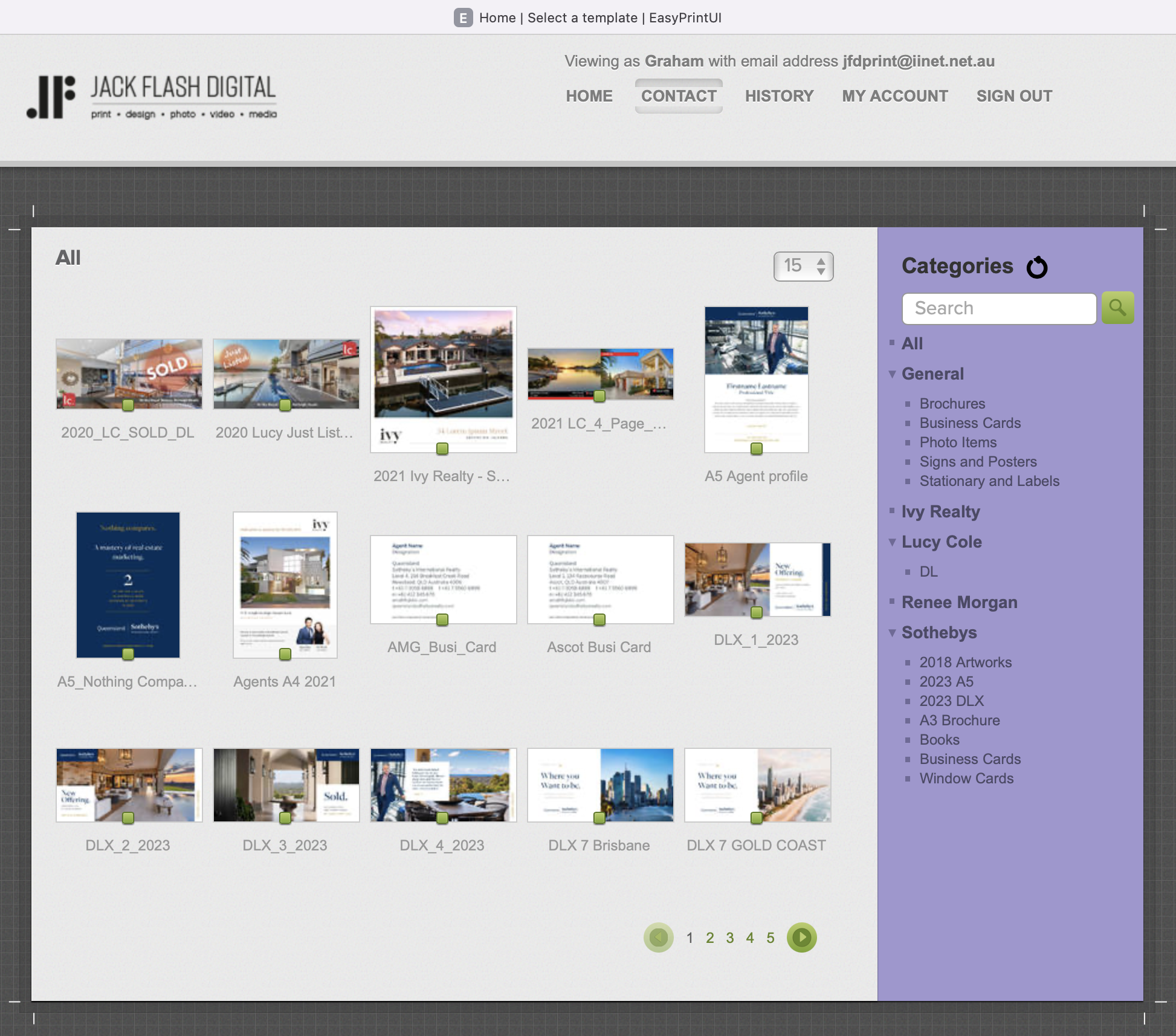Go to page 5 of templates

pyautogui.click(x=771, y=938)
